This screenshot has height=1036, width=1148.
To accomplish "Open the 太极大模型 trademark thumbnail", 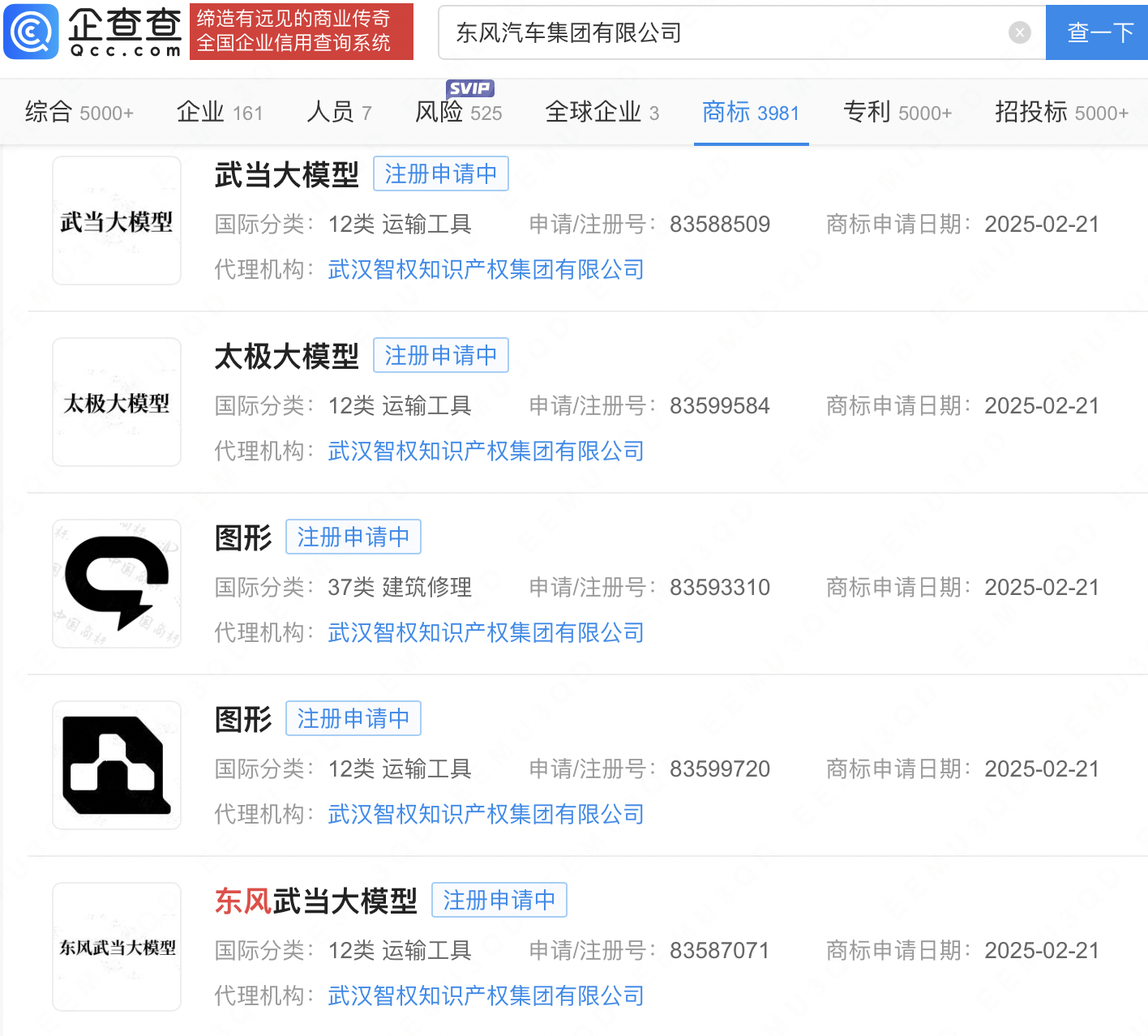I will 117,402.
